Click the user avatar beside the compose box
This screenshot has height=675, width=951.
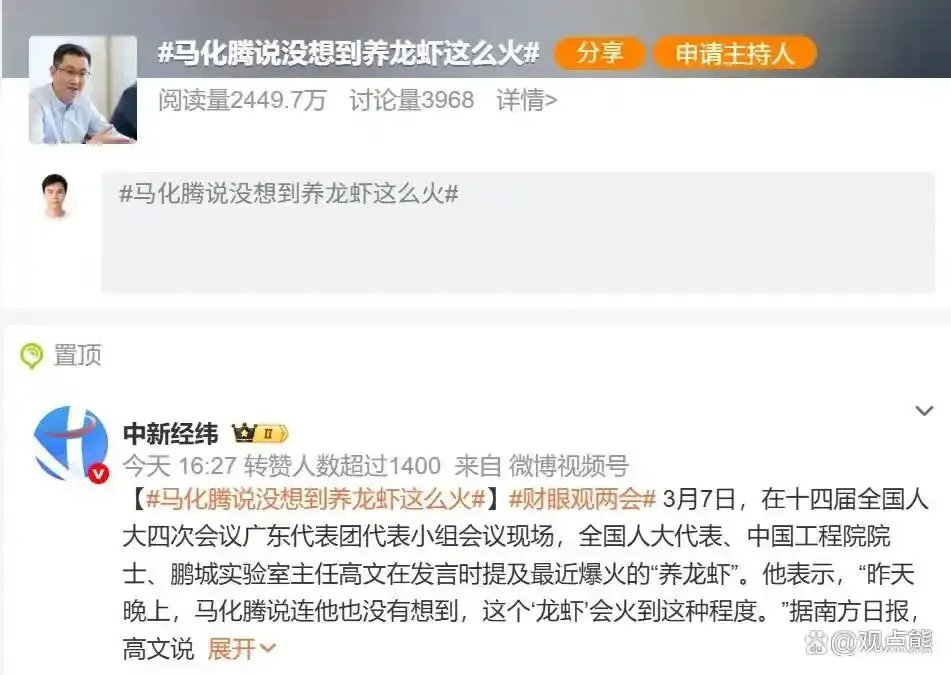pos(56,196)
